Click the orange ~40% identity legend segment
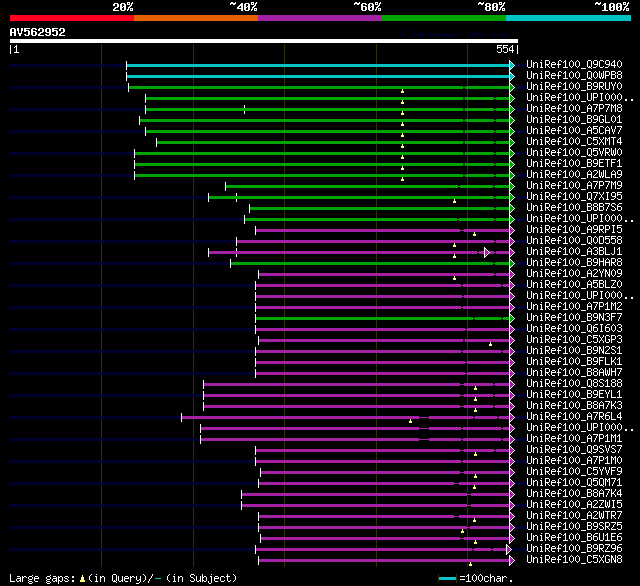The image size is (640, 586). (196, 18)
